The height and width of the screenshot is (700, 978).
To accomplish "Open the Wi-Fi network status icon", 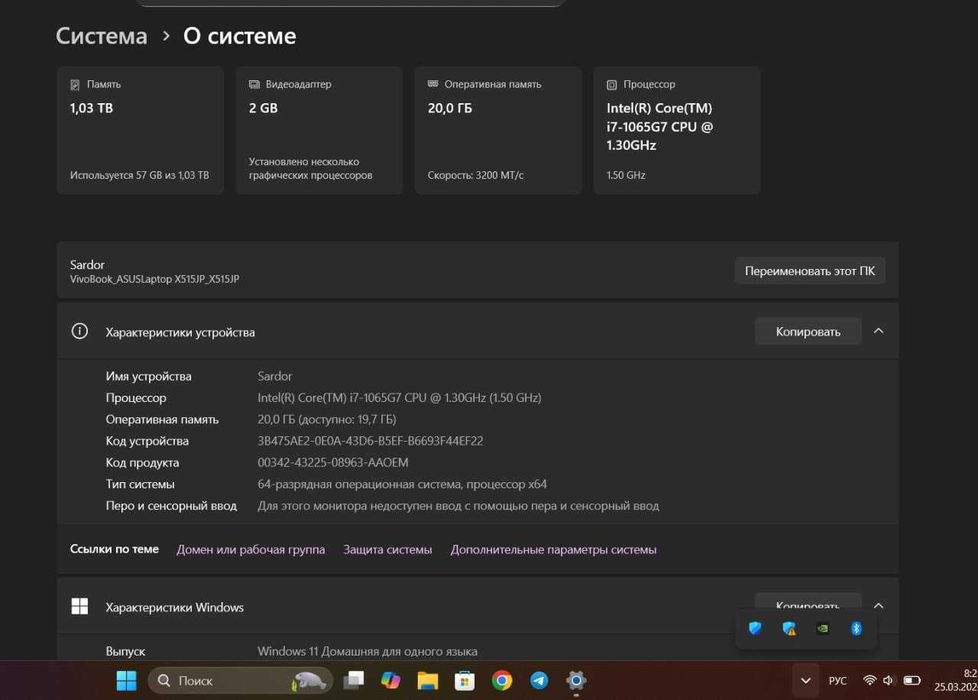I will [x=869, y=680].
